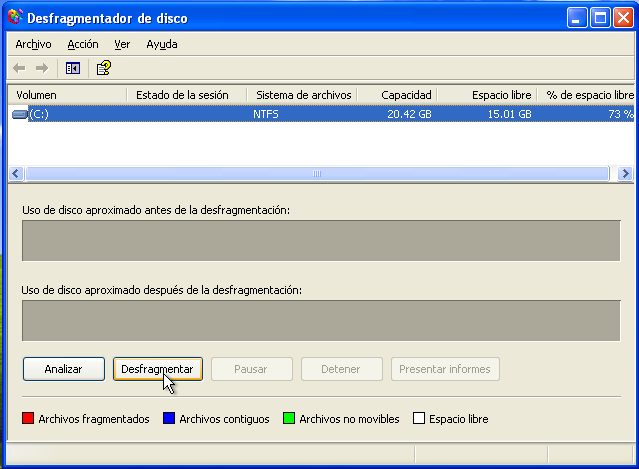Sort by % de espacio libre column

586,95
